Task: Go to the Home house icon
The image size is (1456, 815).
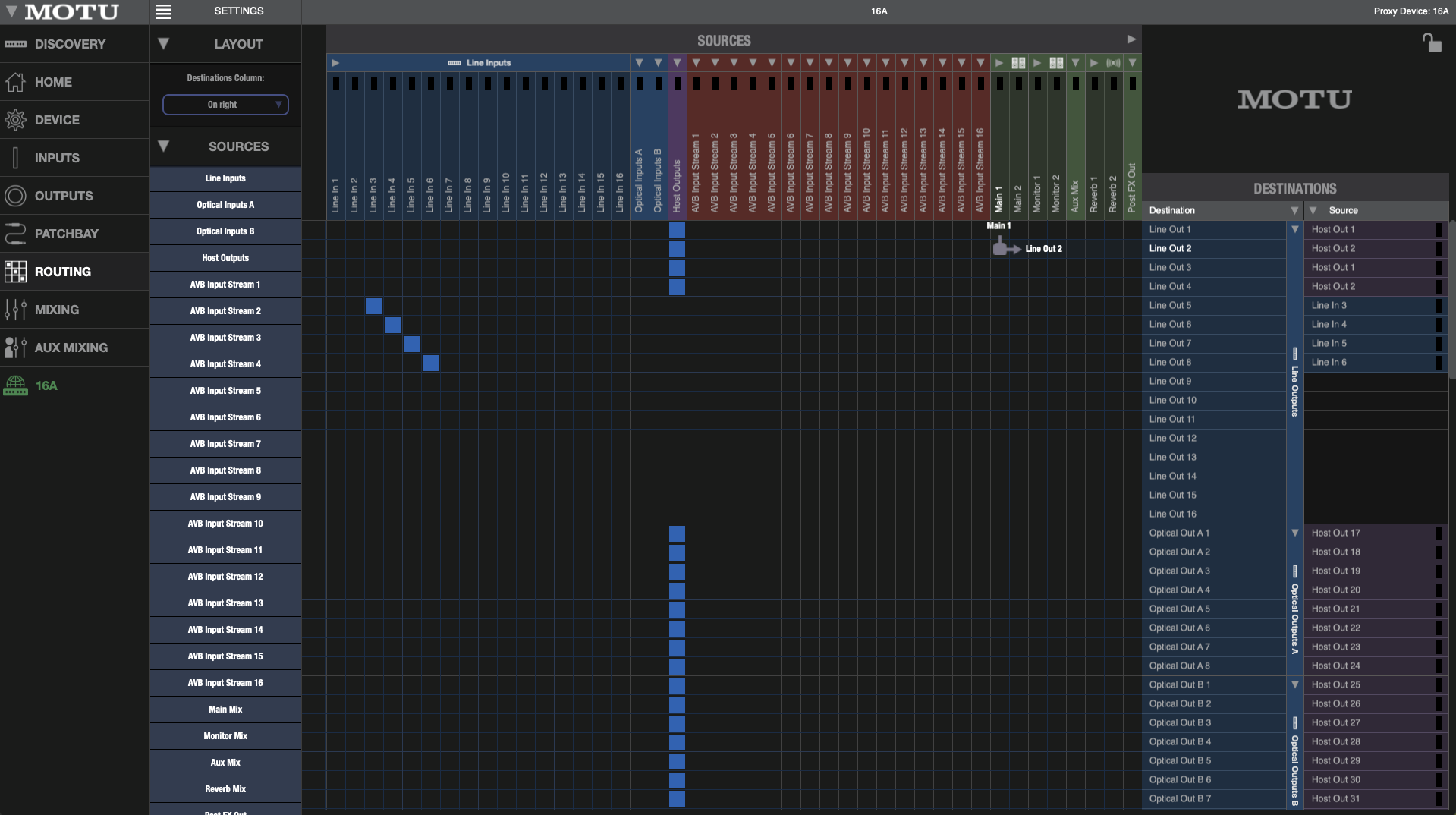Action: coord(15,82)
